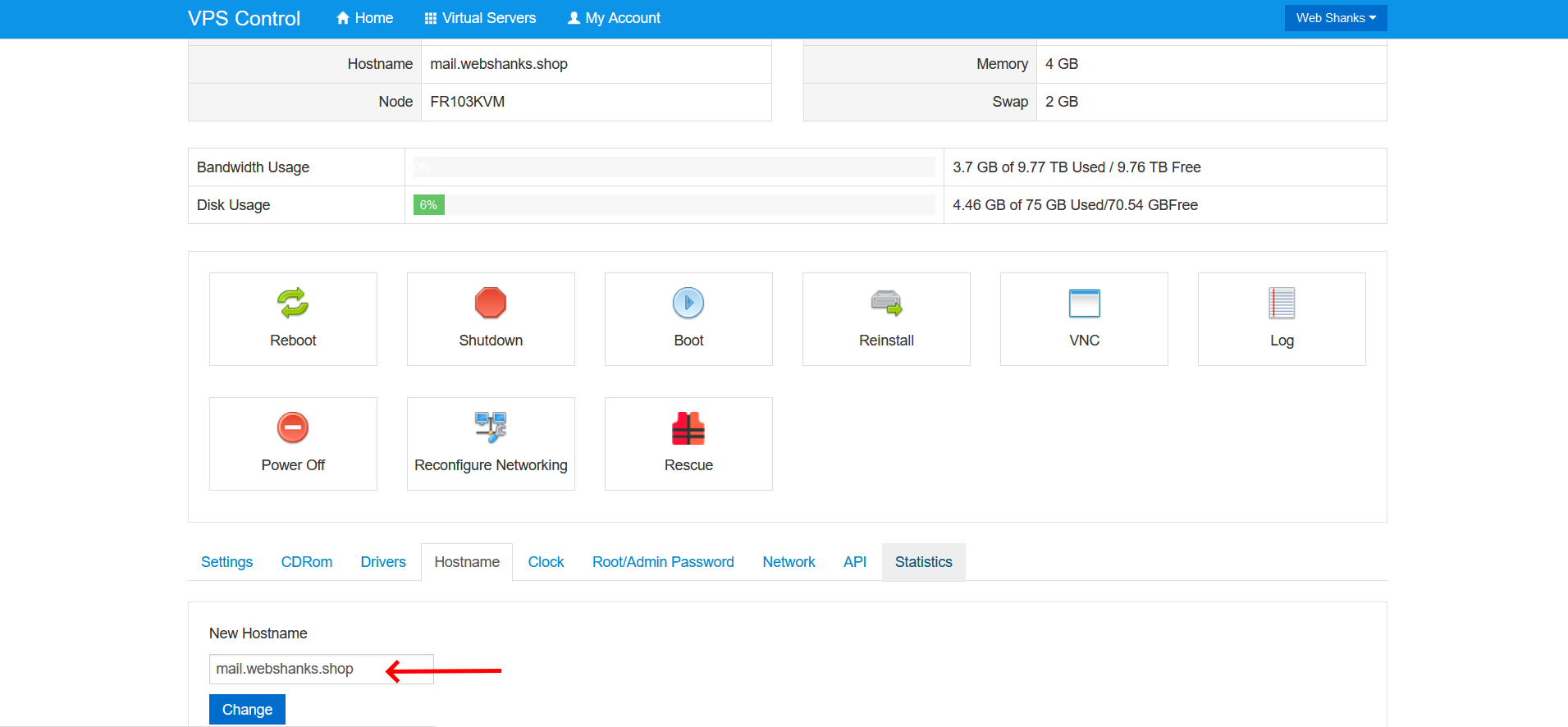Click the green Reboot arrows icon
Image resolution: width=1568 pixels, height=727 pixels.
coord(293,303)
